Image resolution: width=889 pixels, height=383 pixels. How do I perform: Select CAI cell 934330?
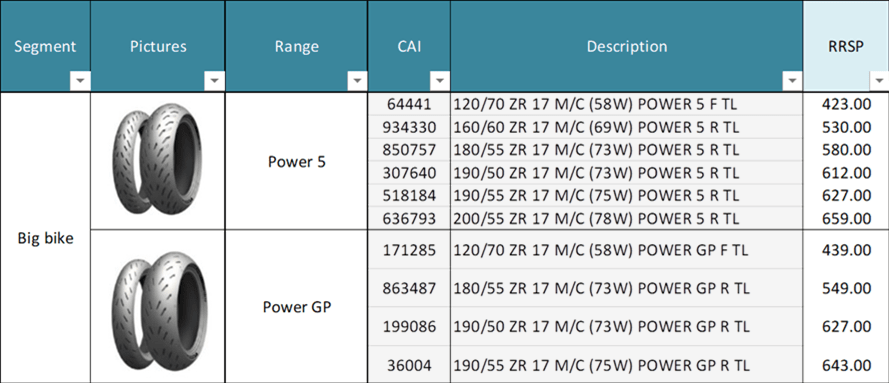click(409, 127)
